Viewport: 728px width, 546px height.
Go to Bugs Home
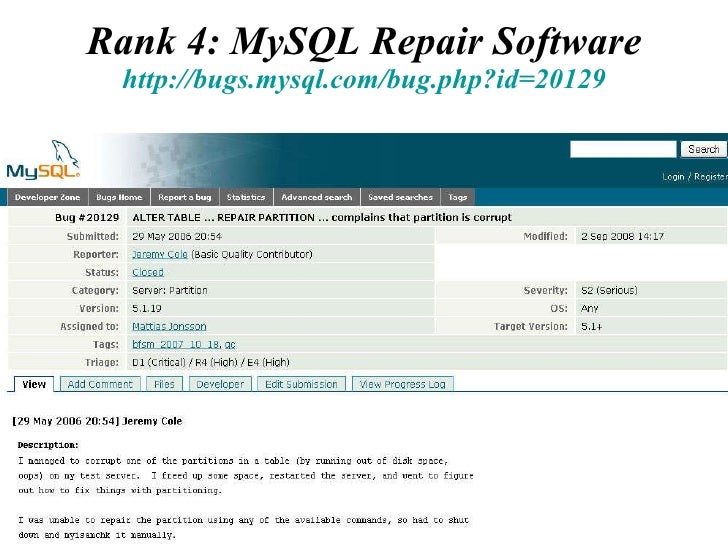point(119,197)
